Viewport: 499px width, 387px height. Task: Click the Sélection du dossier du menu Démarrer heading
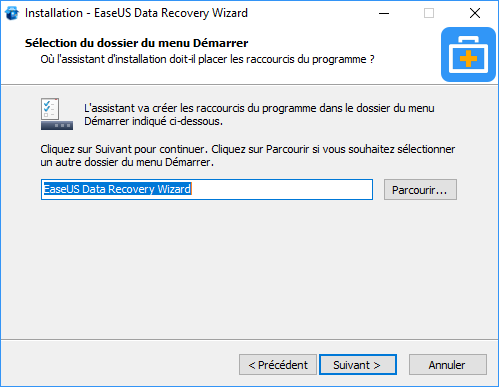(136, 43)
